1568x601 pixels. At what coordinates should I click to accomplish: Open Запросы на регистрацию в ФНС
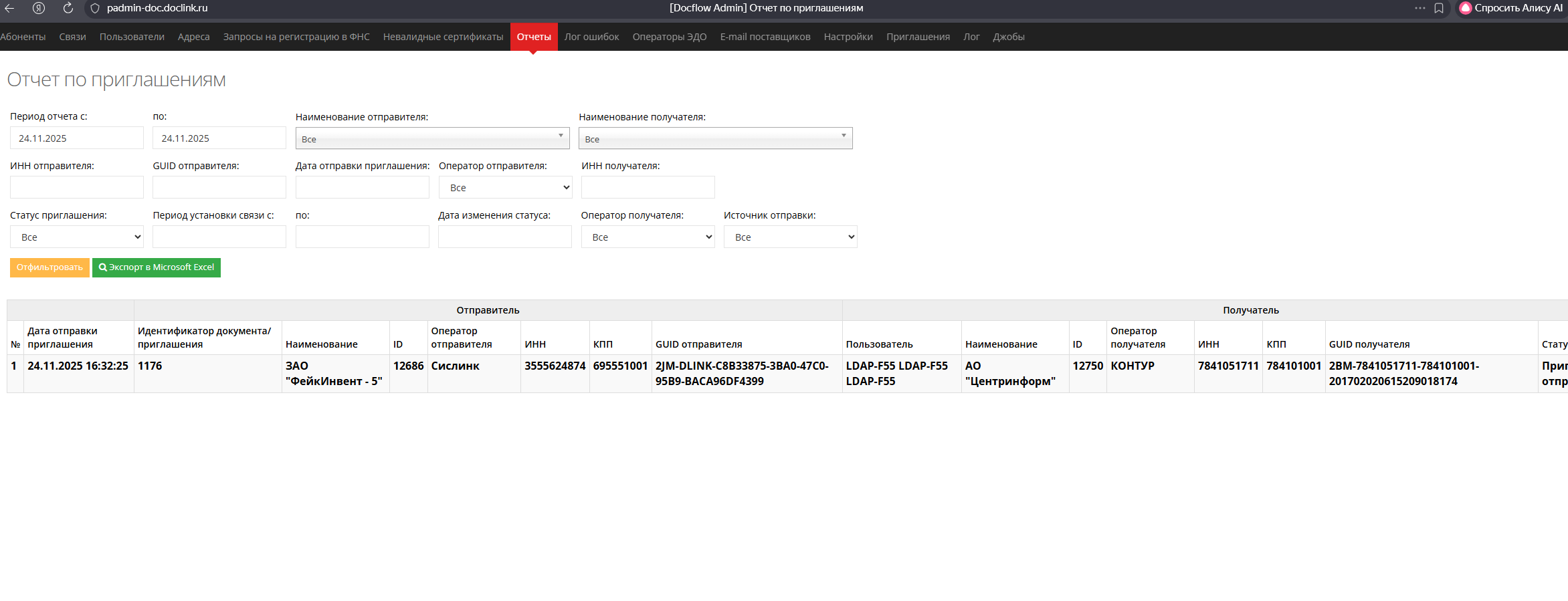(296, 37)
